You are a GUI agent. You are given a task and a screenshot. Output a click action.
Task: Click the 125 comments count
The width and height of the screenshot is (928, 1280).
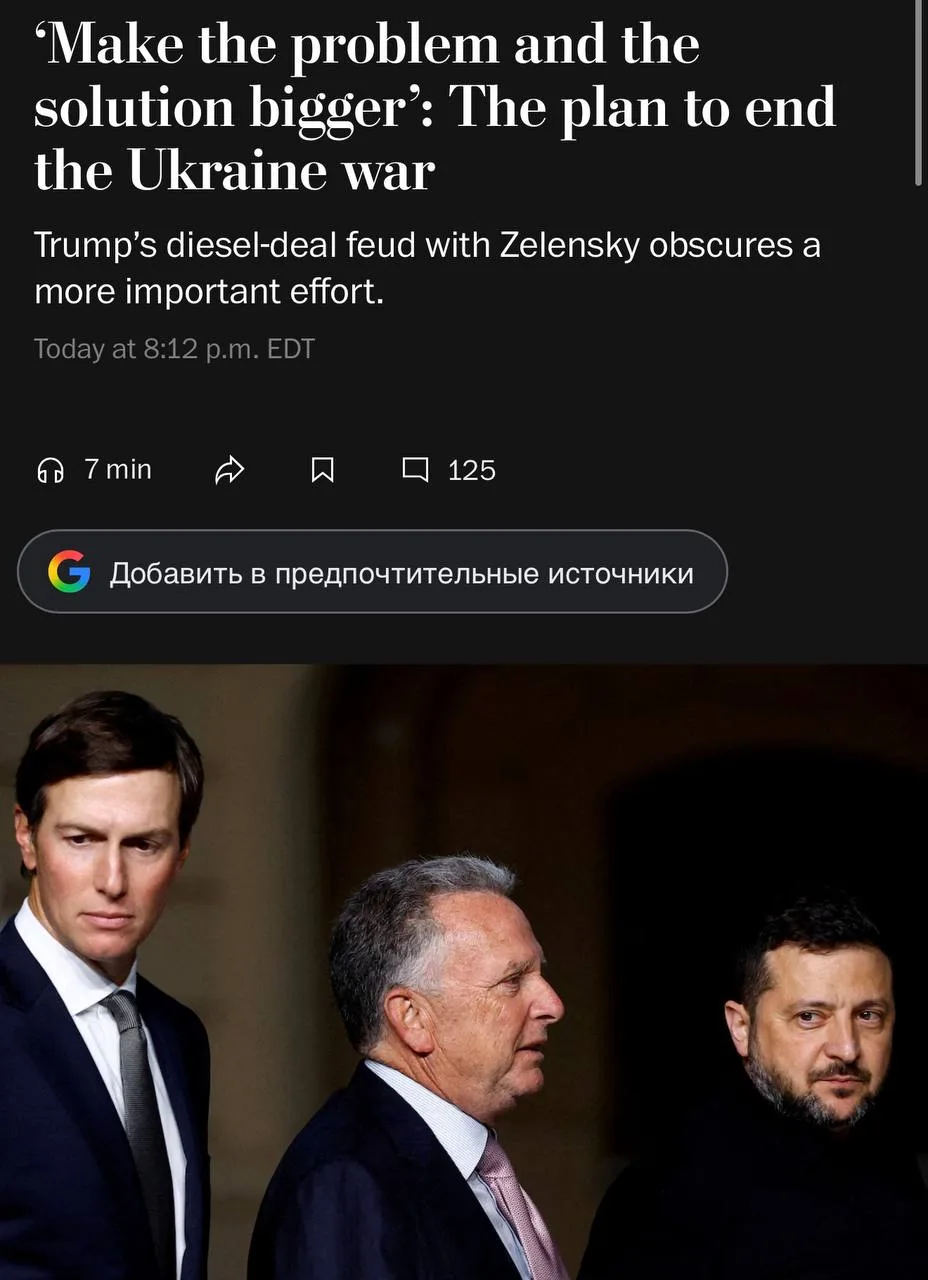click(472, 470)
